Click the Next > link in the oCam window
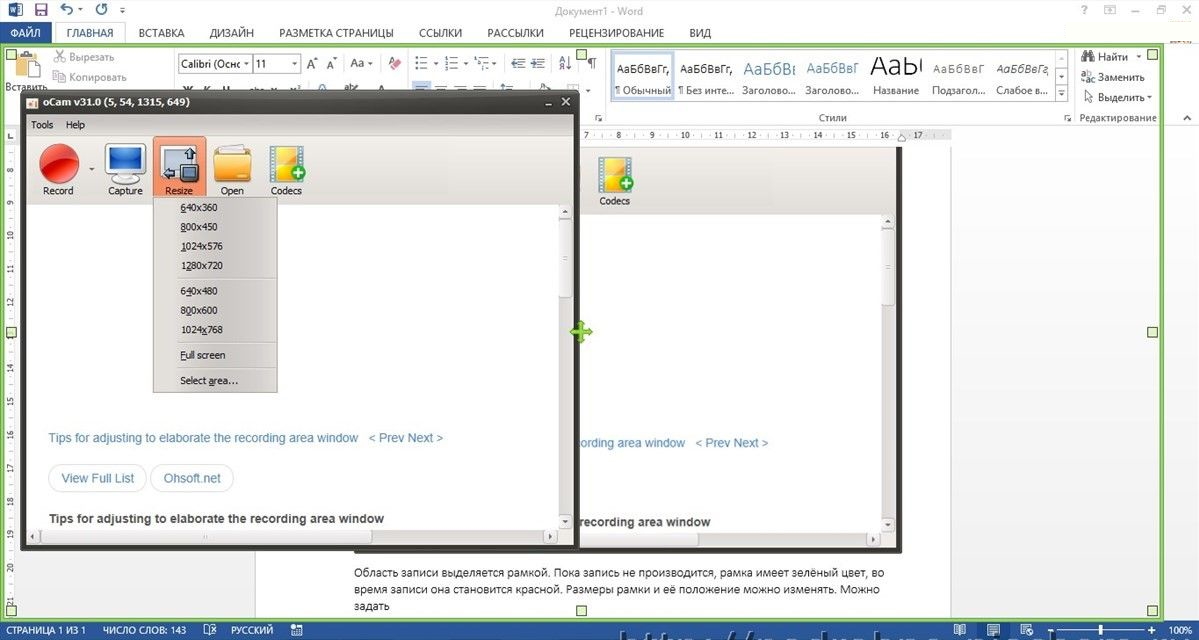Image resolution: width=1199 pixels, height=640 pixels. tap(425, 438)
